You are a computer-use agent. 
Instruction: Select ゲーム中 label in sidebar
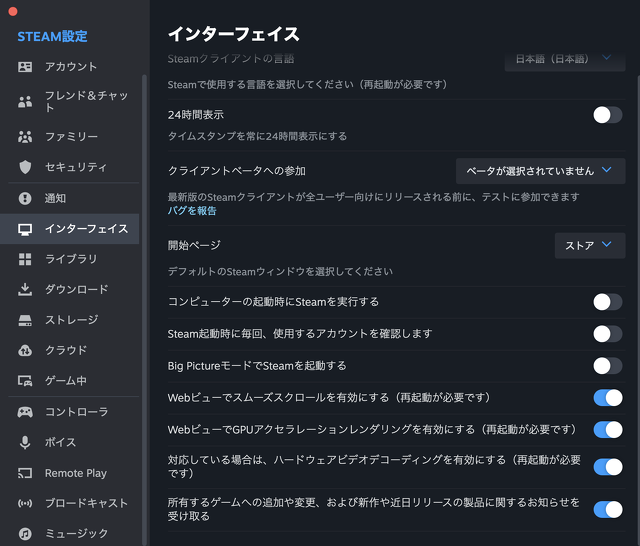66,381
